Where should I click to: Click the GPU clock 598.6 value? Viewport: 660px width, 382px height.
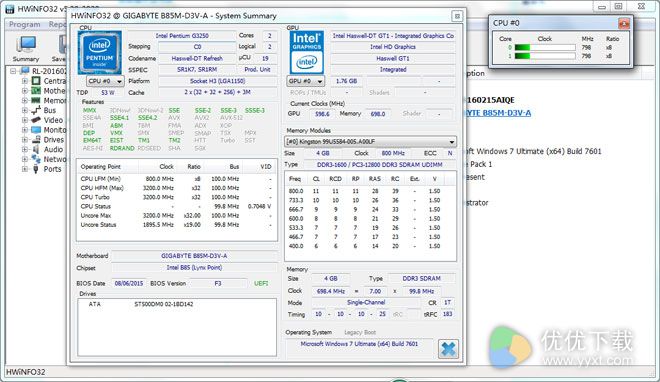tap(322, 114)
